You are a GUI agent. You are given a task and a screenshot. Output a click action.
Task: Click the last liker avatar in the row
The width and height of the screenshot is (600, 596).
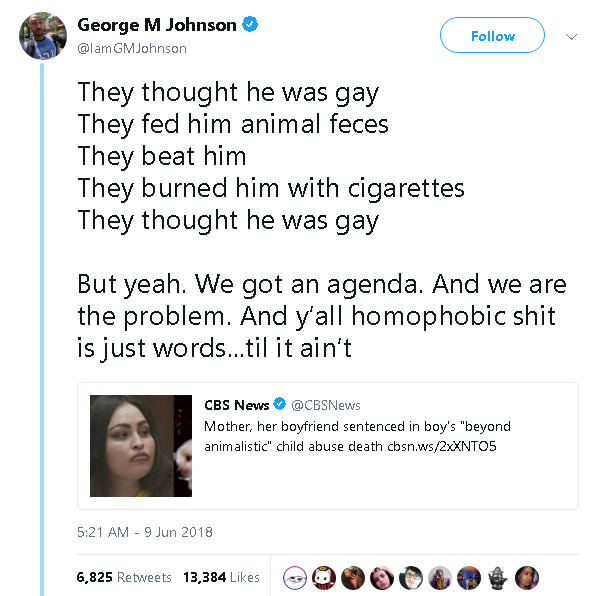tap(528, 577)
